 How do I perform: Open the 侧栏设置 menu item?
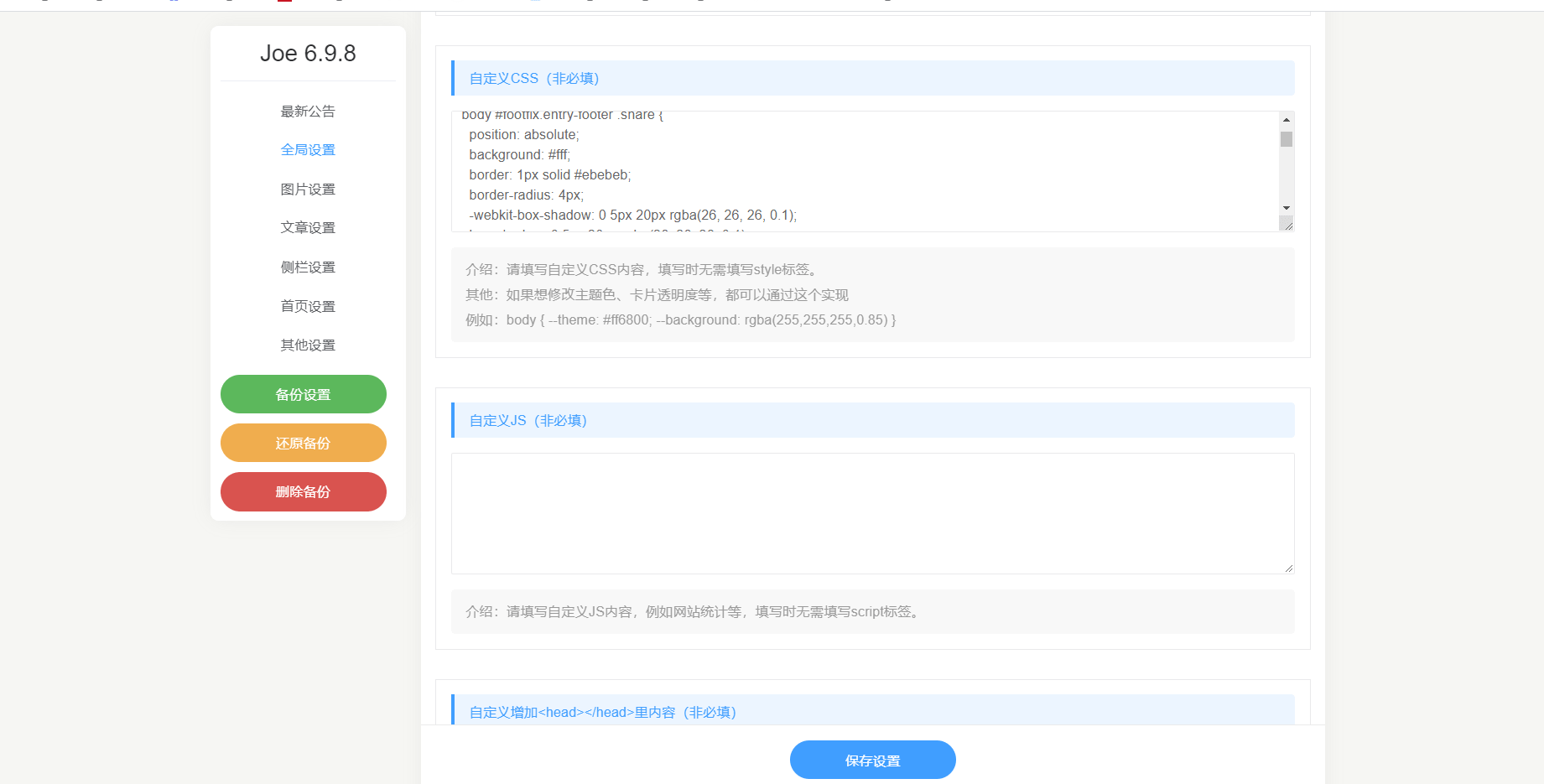pyautogui.click(x=308, y=267)
